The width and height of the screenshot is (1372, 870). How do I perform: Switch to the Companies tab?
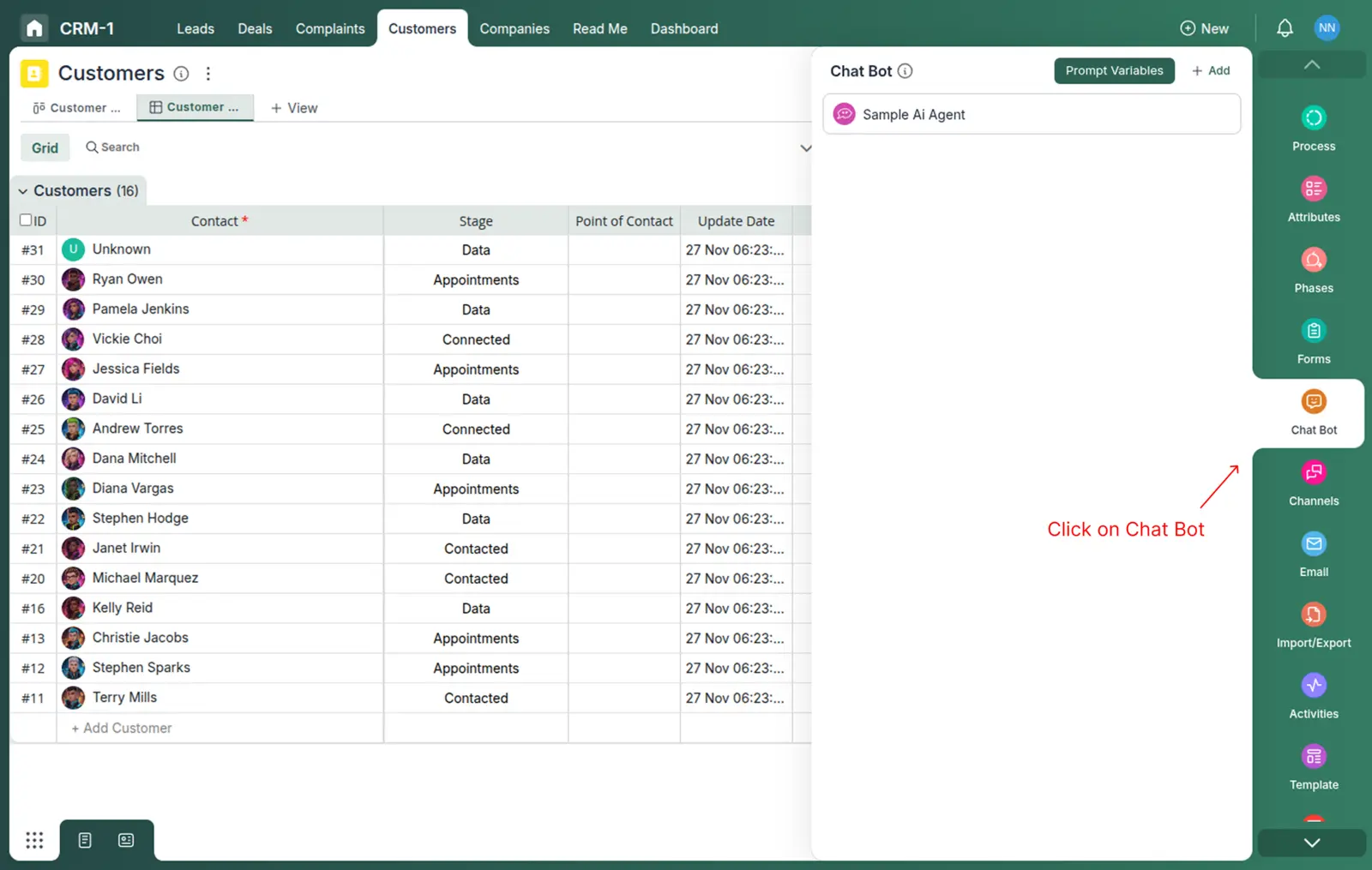coord(514,28)
